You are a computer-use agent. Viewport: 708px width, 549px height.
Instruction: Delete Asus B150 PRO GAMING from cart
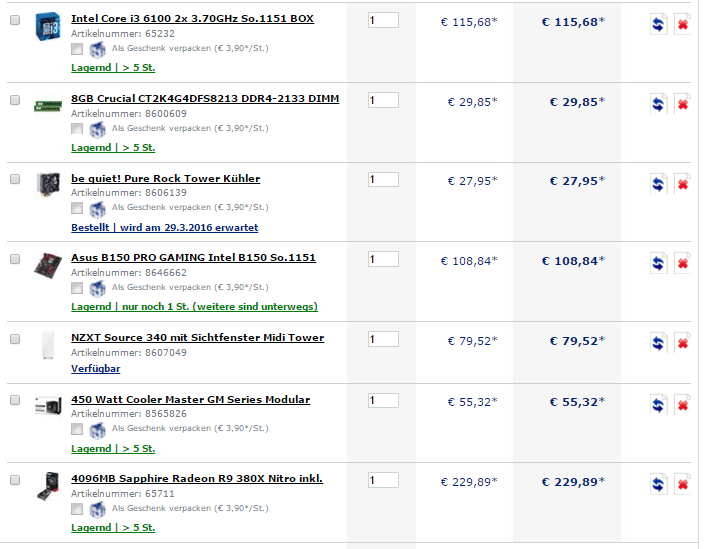[x=682, y=263]
